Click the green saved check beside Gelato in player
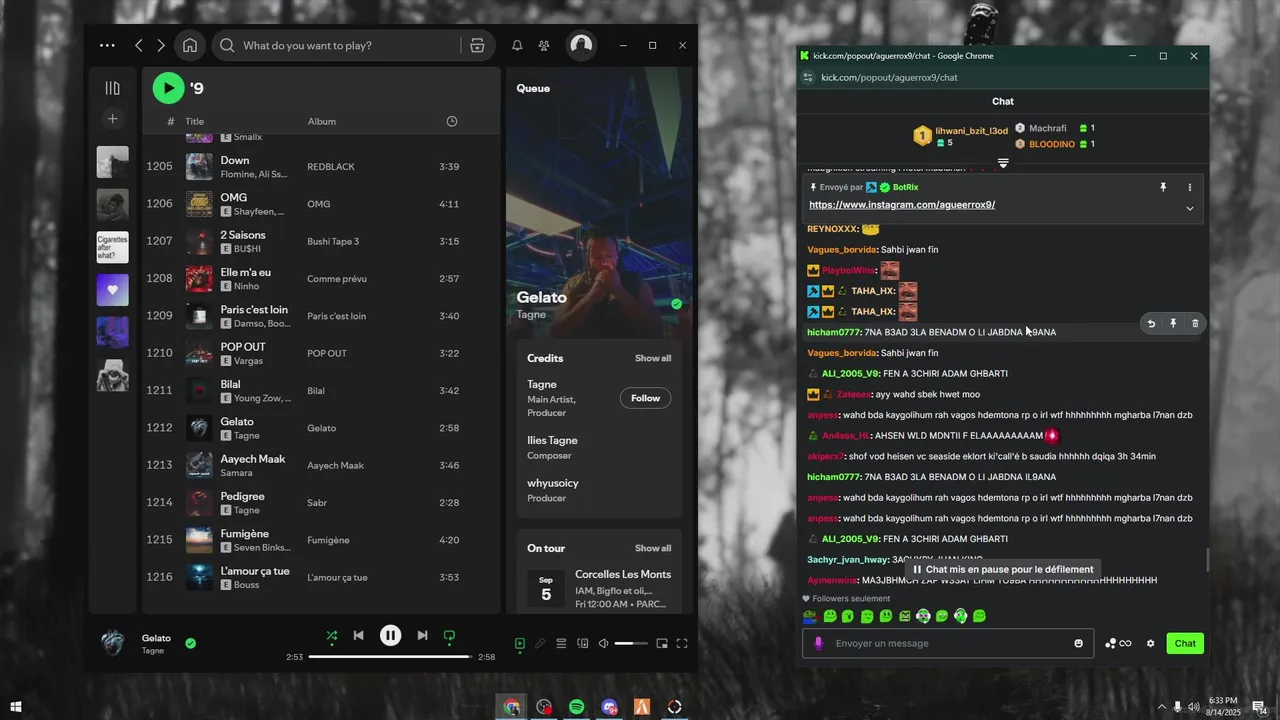The width and height of the screenshot is (1280, 720). coord(190,643)
